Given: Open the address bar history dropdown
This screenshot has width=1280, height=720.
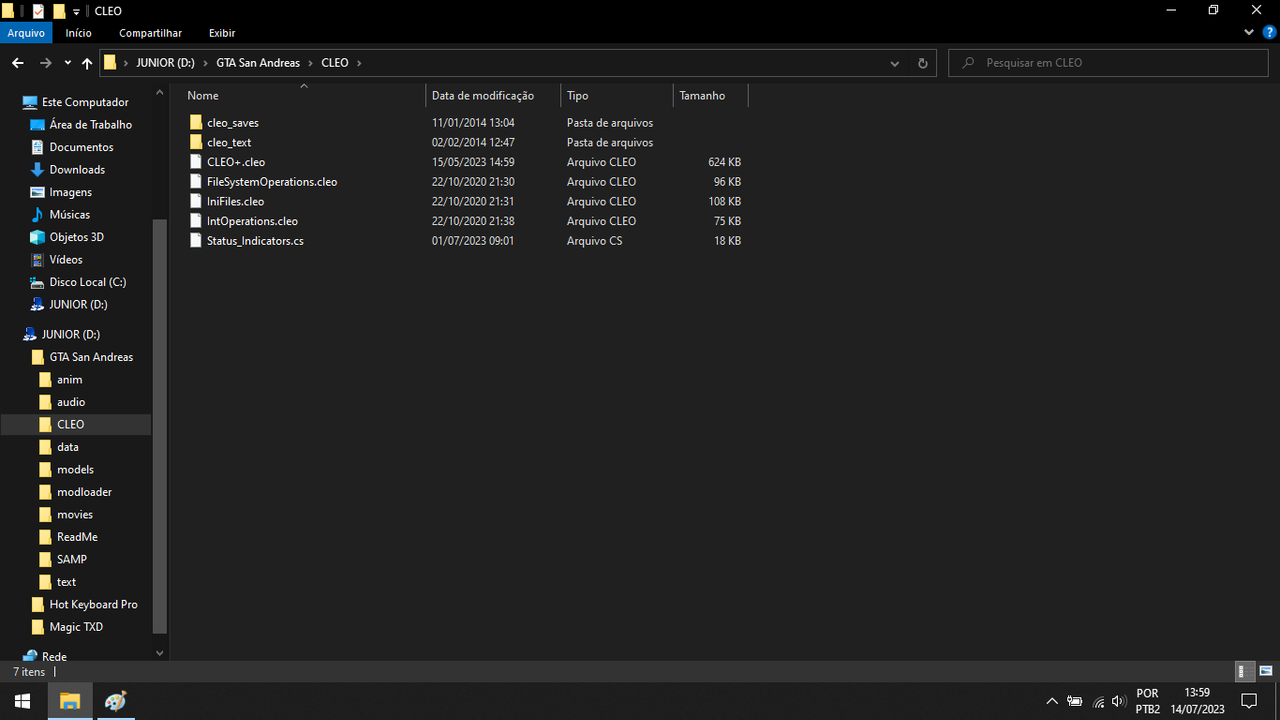Looking at the screenshot, I should pyautogui.click(x=895, y=63).
